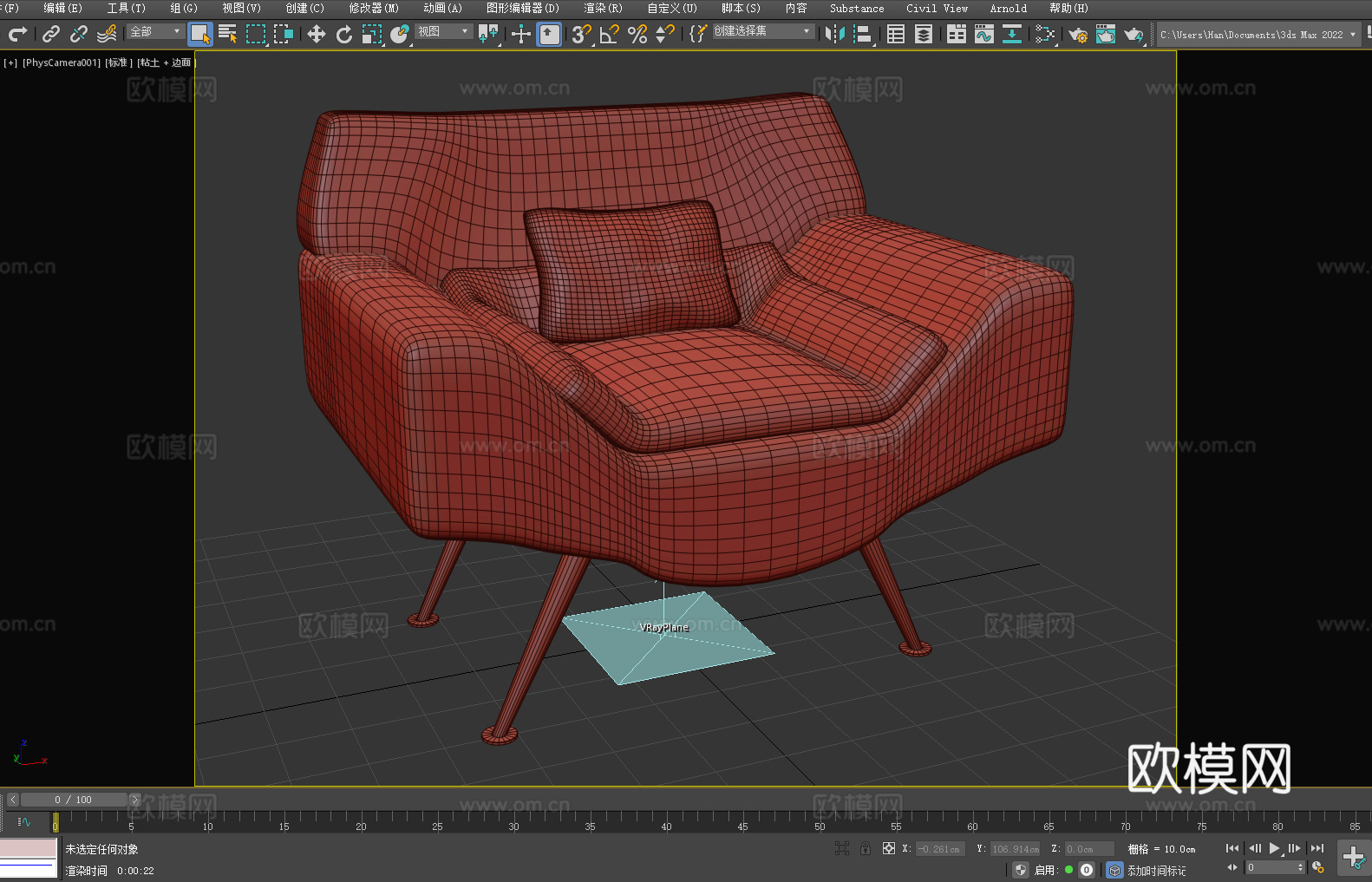This screenshot has width=1372, height=882.
Task: Click the Align tool icon
Action: click(863, 35)
